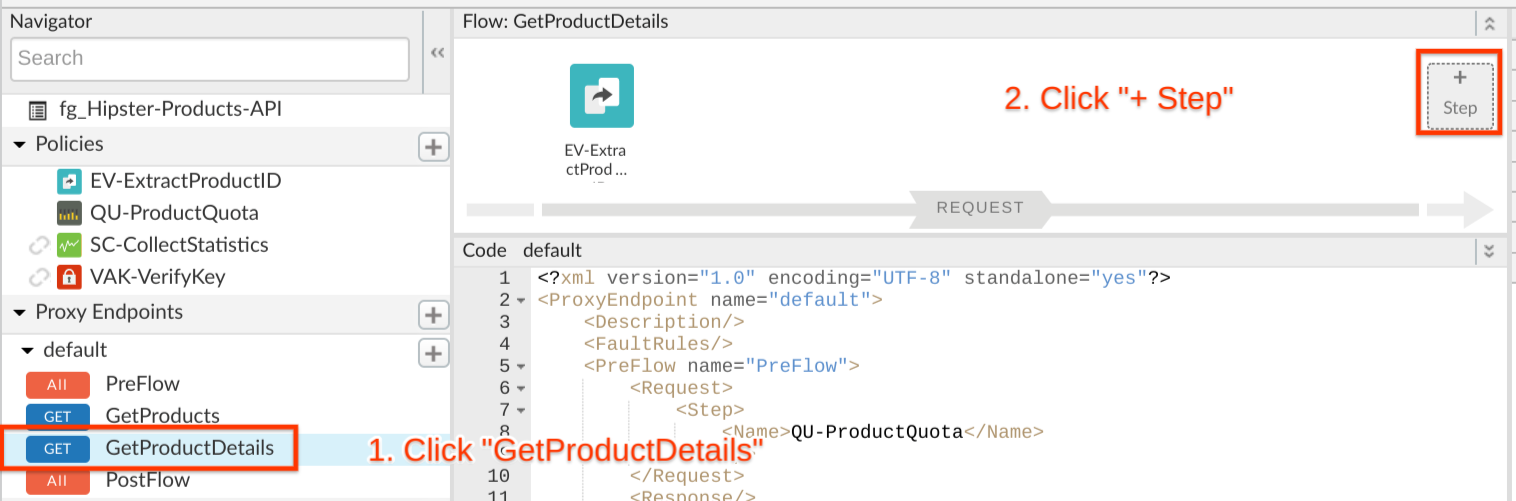This screenshot has width=1516, height=501.
Task: Select the VAK-VerifyKey lock icon
Action: coord(69,277)
